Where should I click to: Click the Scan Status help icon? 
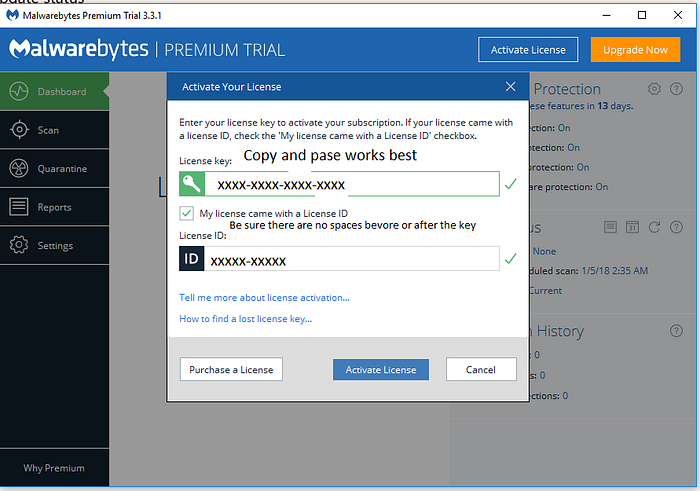[676, 227]
